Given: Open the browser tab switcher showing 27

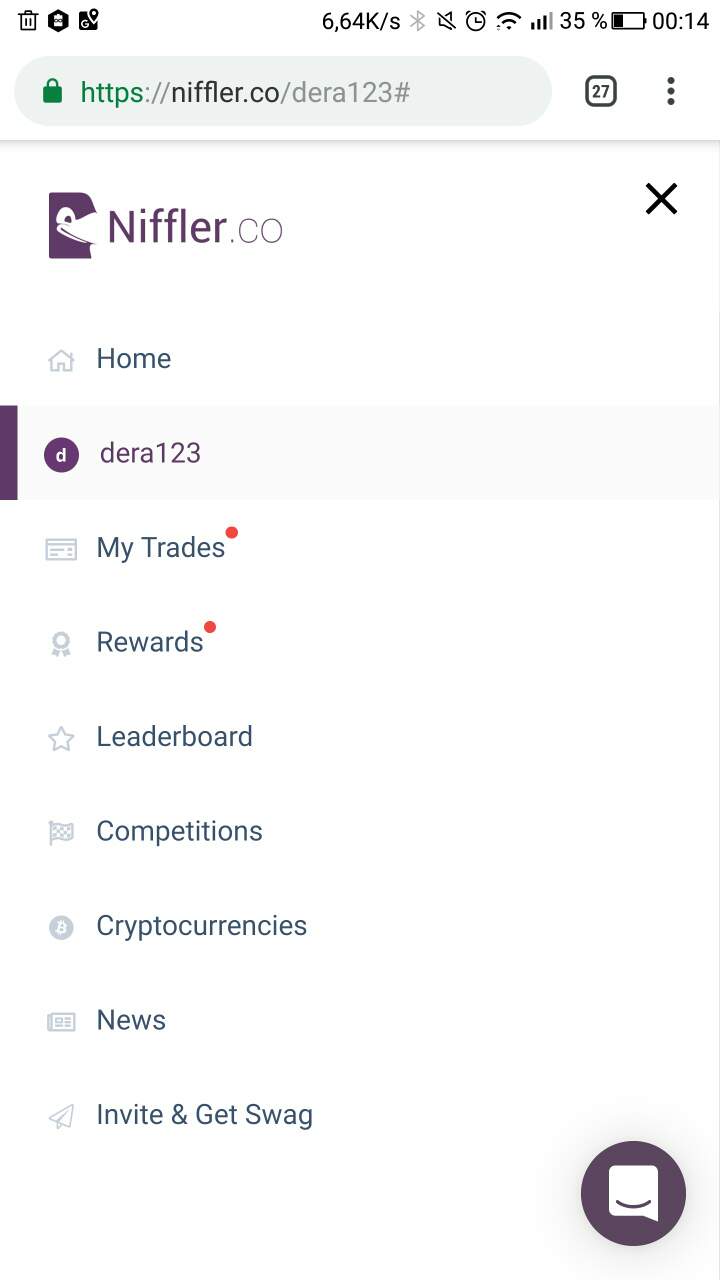Looking at the screenshot, I should (x=600, y=92).
